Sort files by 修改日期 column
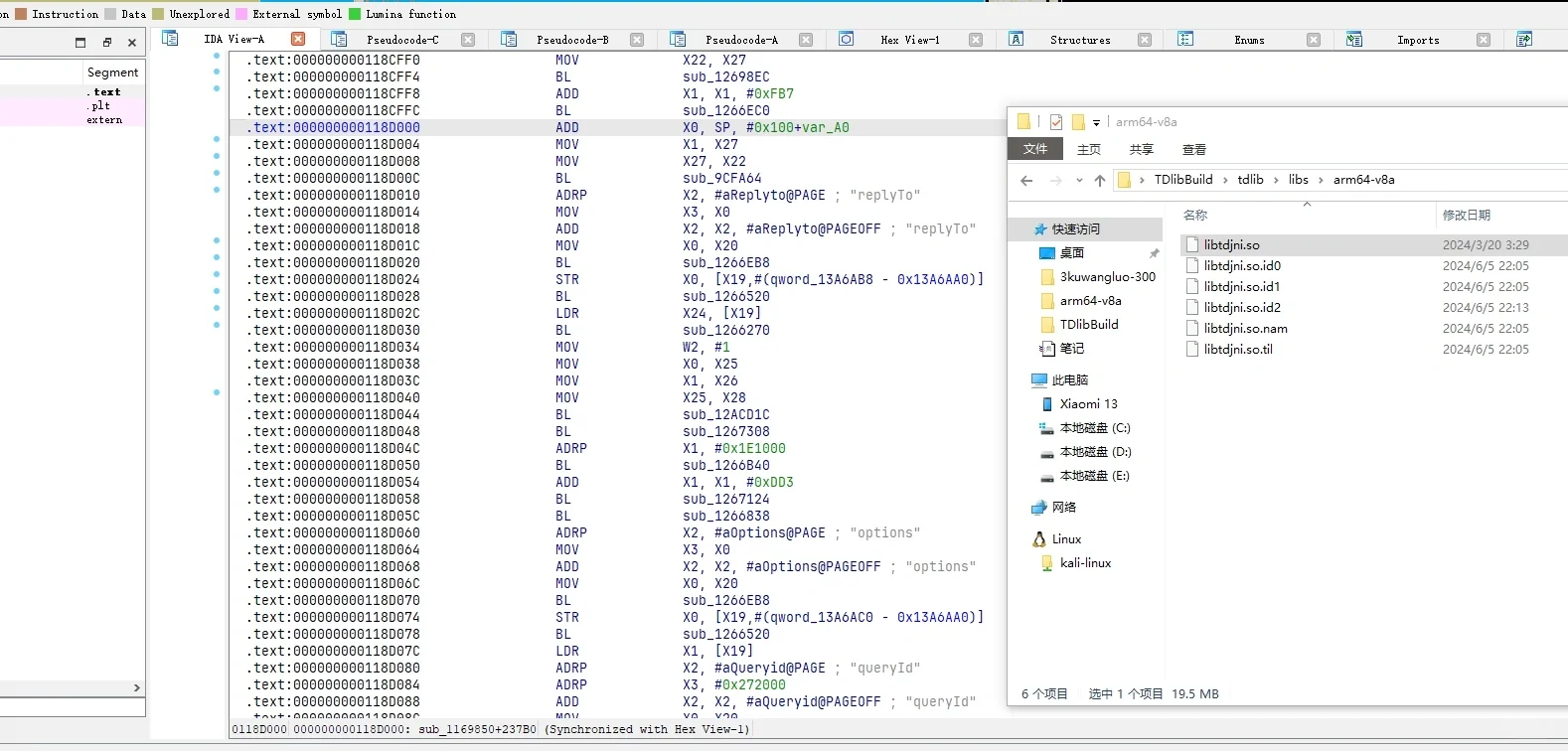The height and width of the screenshot is (751, 1568). coord(1467,215)
